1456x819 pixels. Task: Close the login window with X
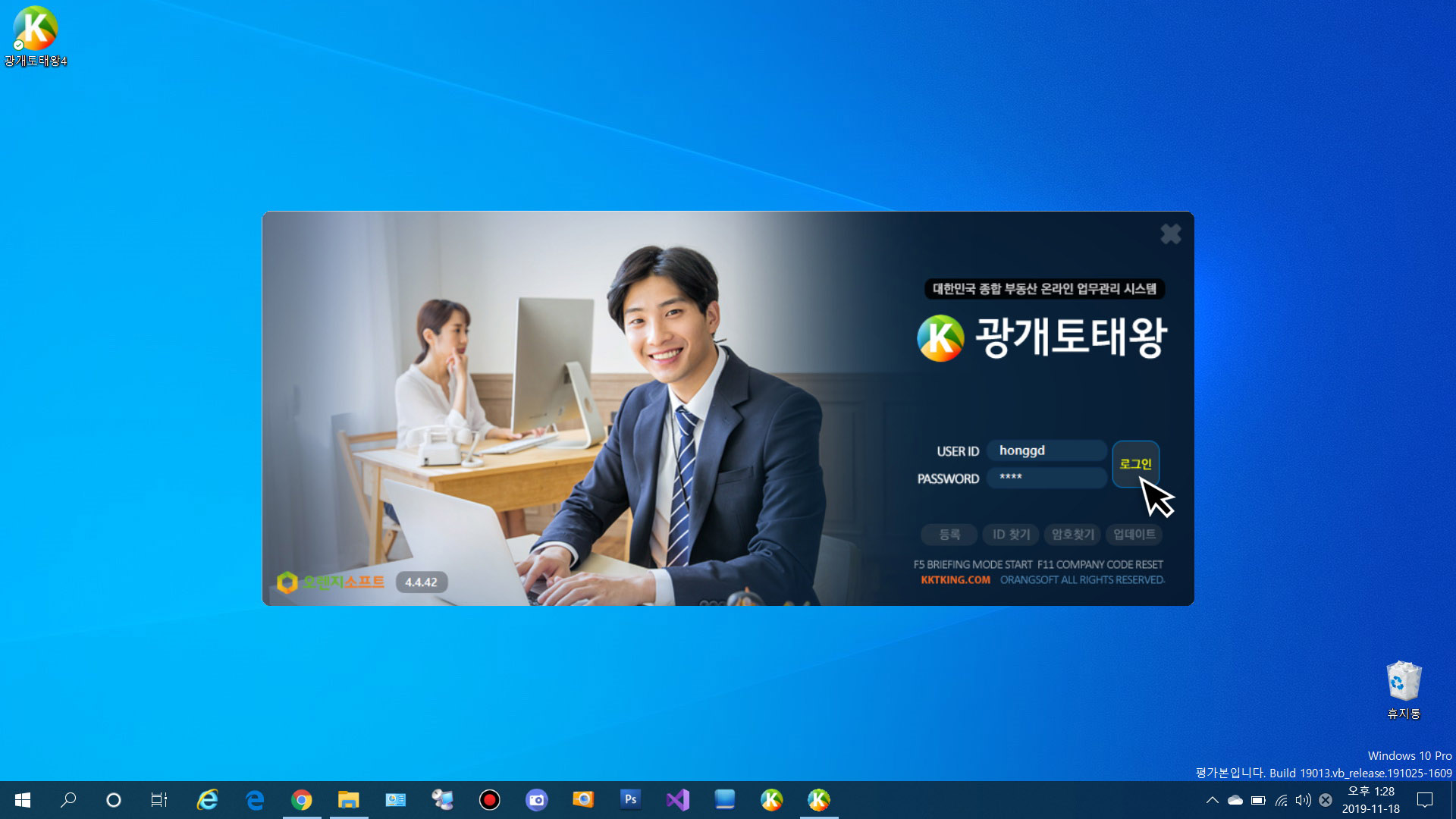click(x=1170, y=234)
